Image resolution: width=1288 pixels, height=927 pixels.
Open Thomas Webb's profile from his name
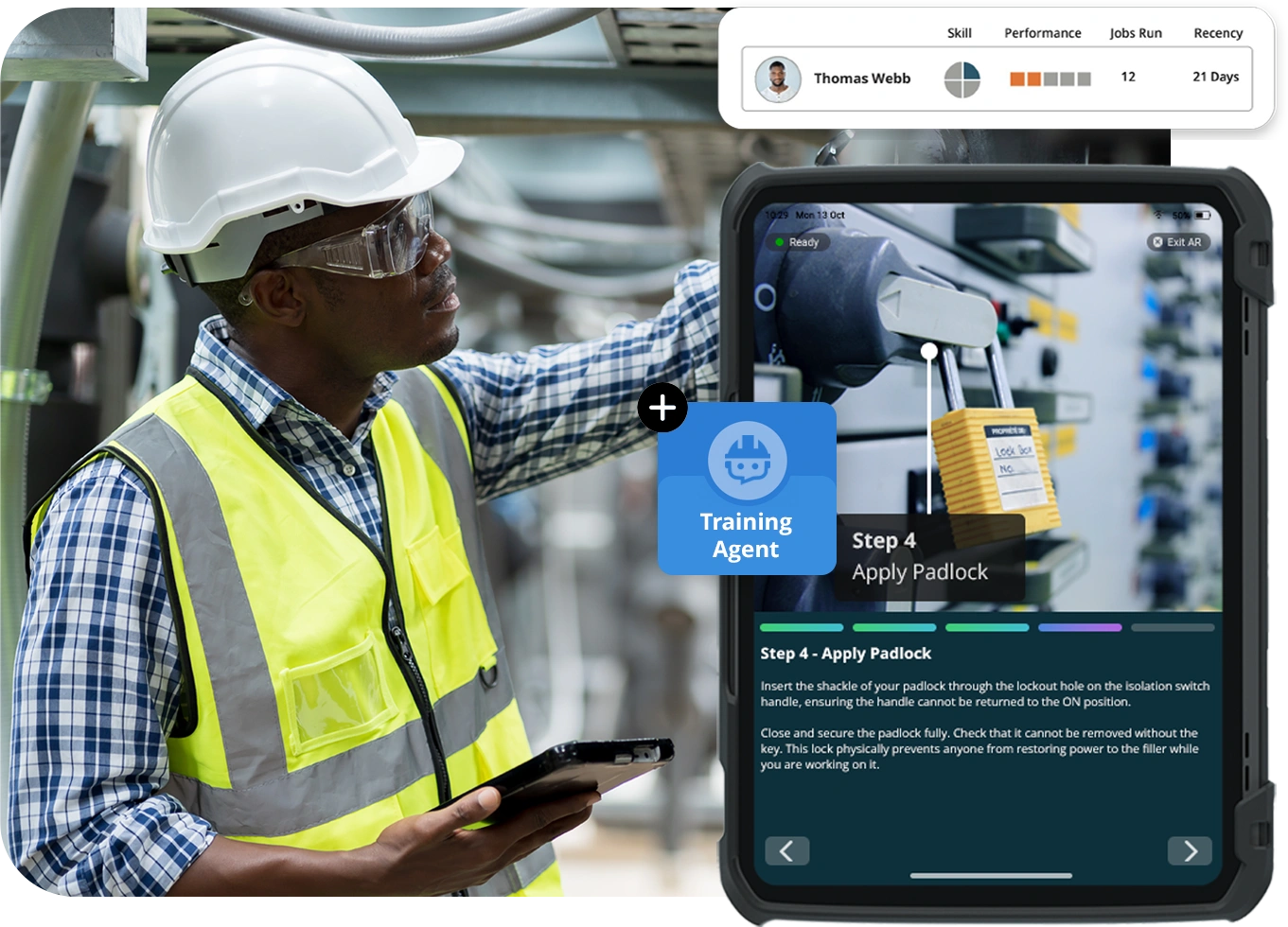pos(862,79)
